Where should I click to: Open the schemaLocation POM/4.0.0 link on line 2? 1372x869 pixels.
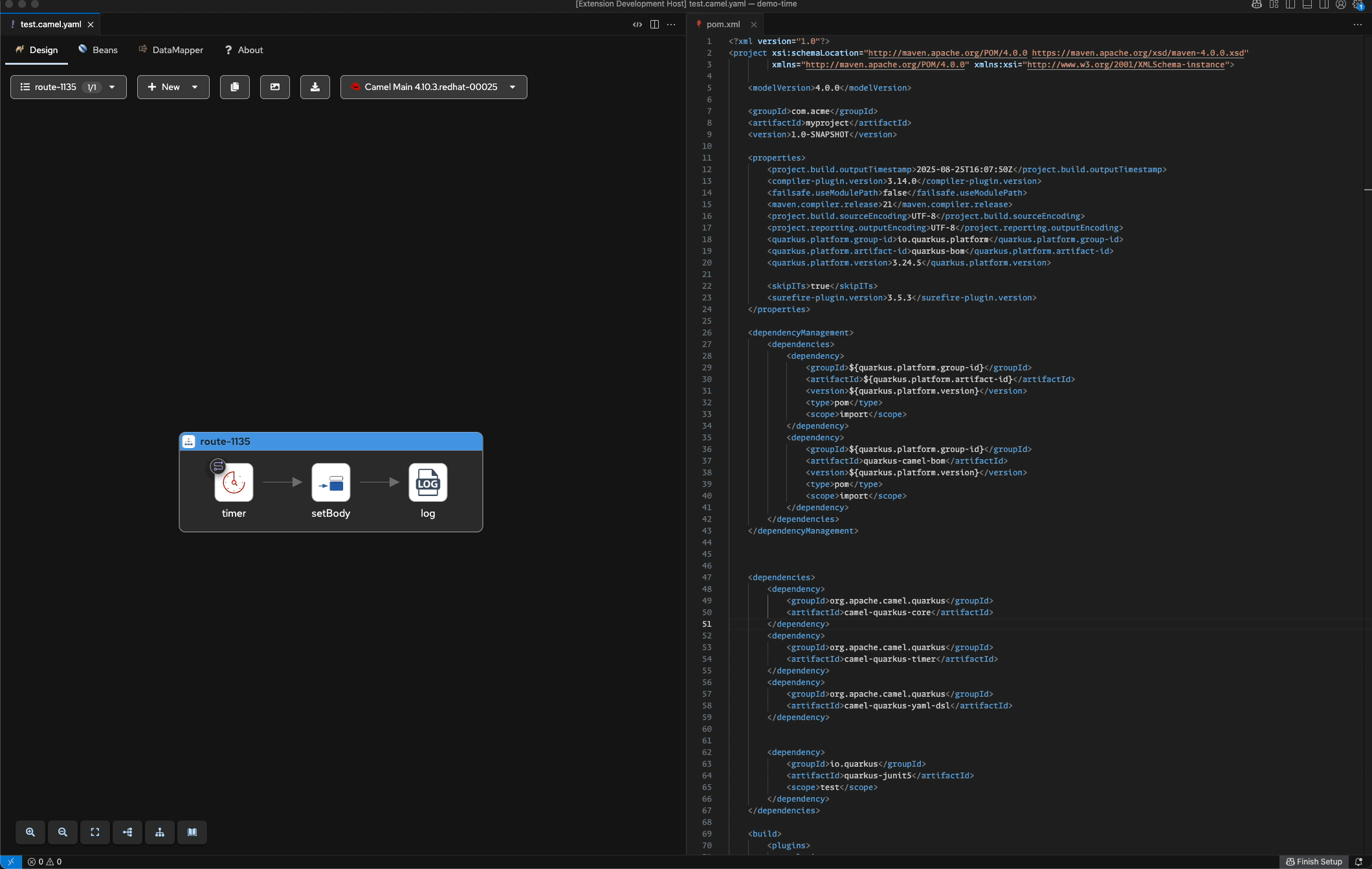(947, 53)
